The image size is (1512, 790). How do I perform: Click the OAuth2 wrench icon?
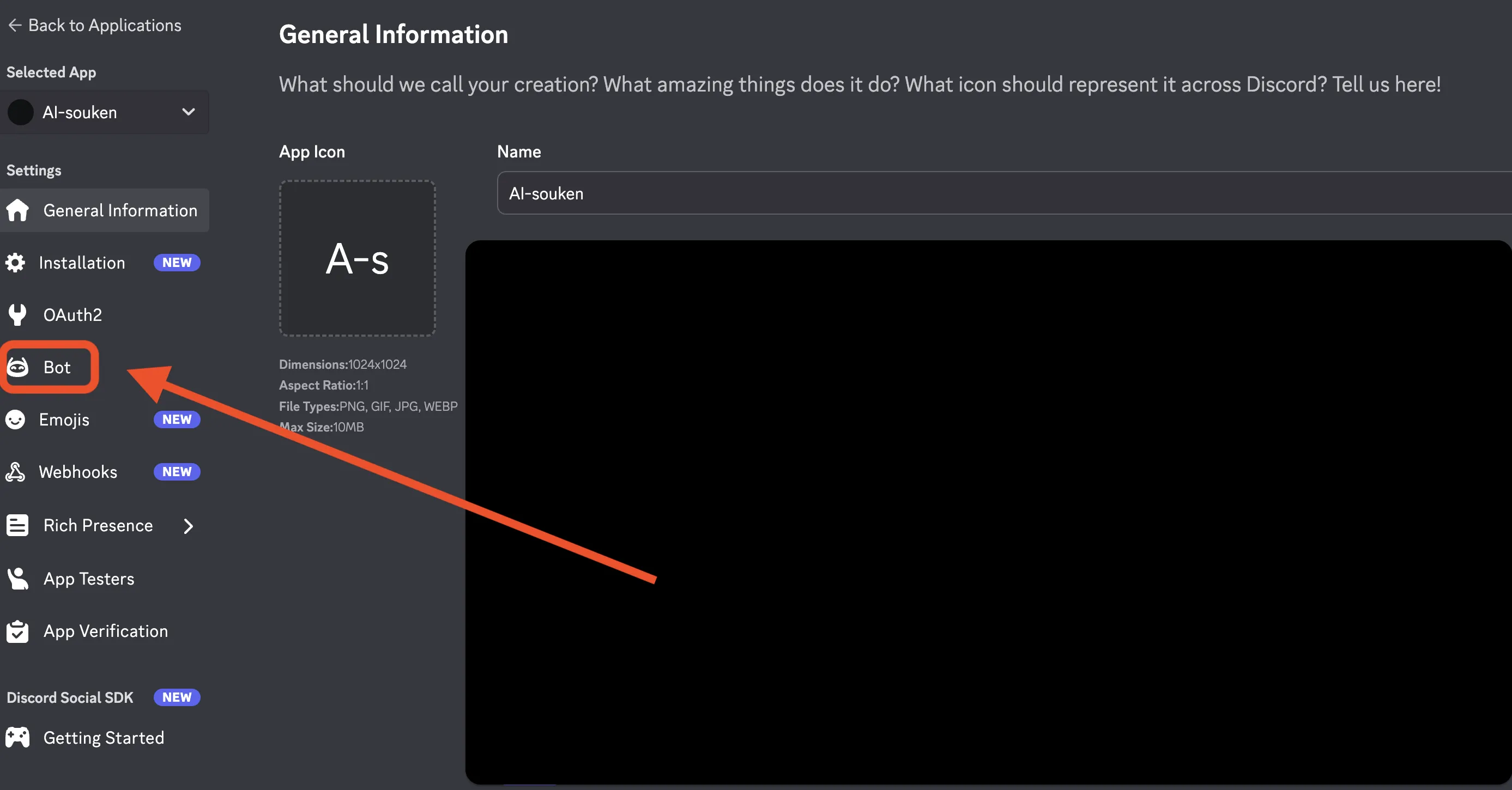point(17,315)
